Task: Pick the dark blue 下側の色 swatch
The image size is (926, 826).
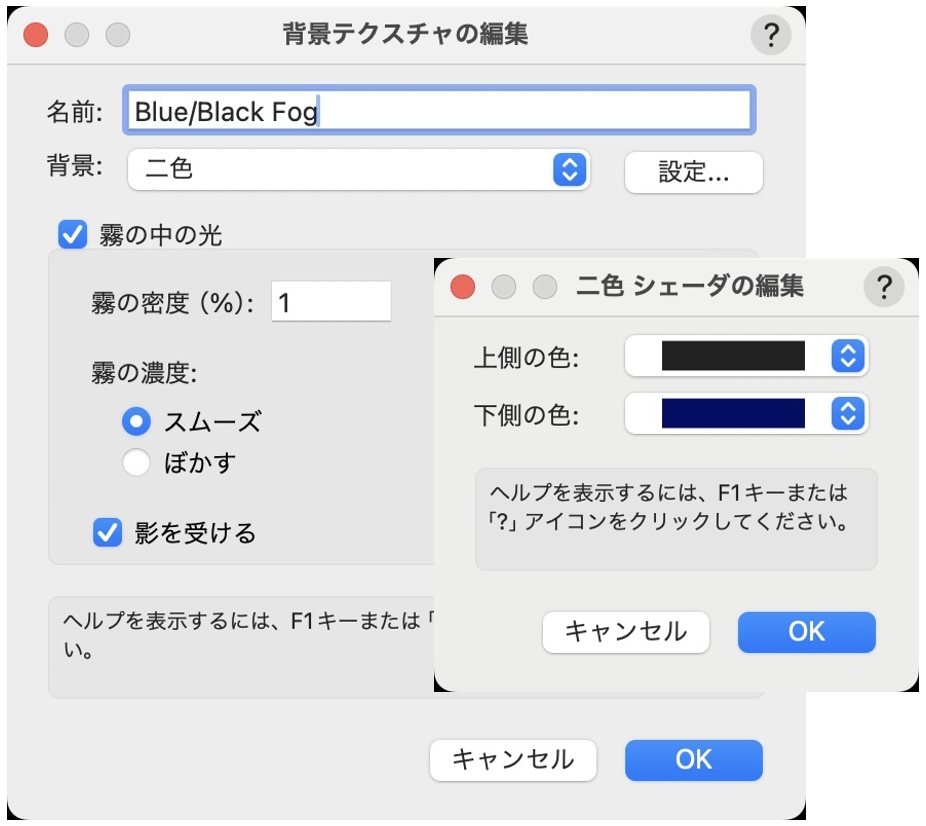Action: [x=733, y=413]
